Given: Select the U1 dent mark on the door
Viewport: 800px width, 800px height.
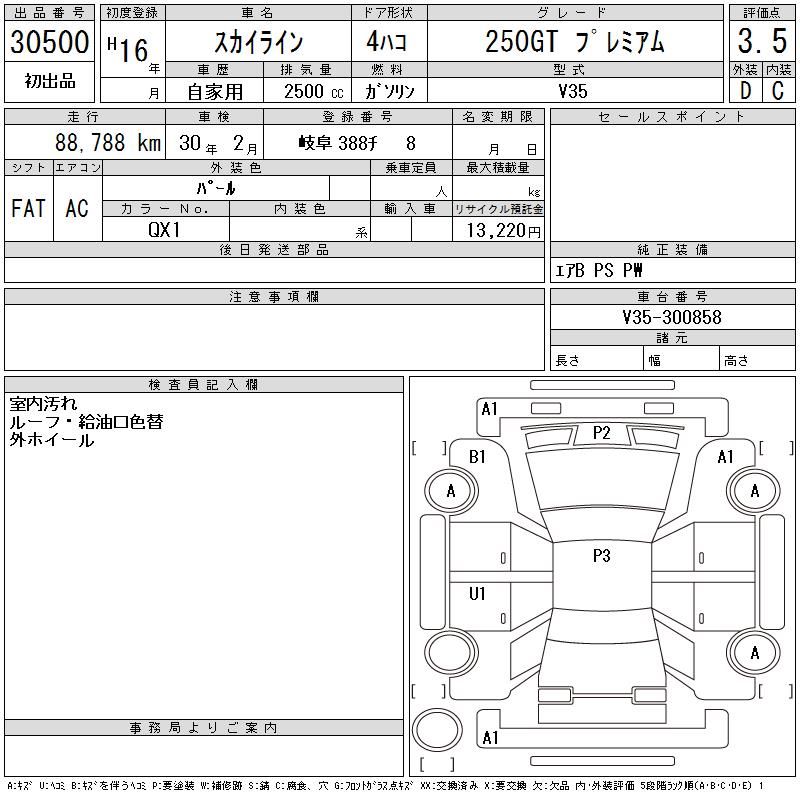Looking at the screenshot, I should tap(478, 594).
